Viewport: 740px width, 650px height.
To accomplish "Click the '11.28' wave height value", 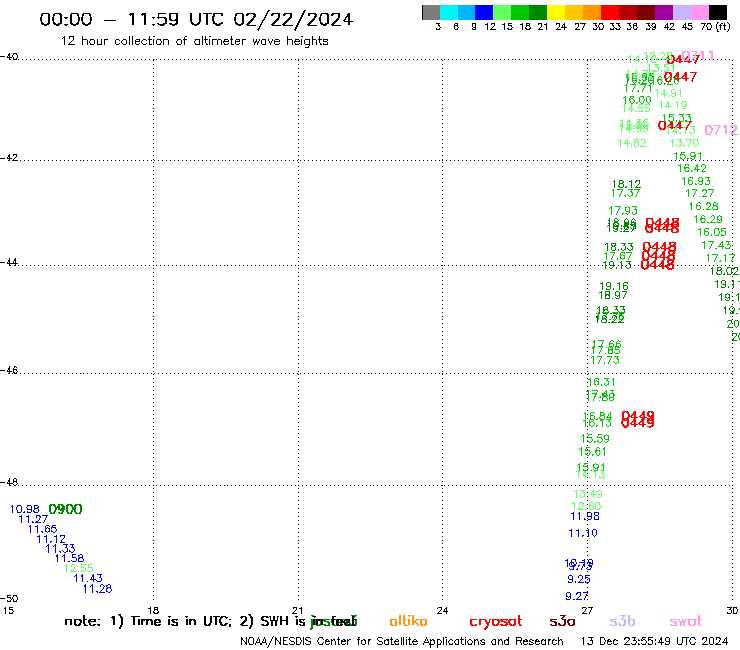I will [x=97, y=589].
